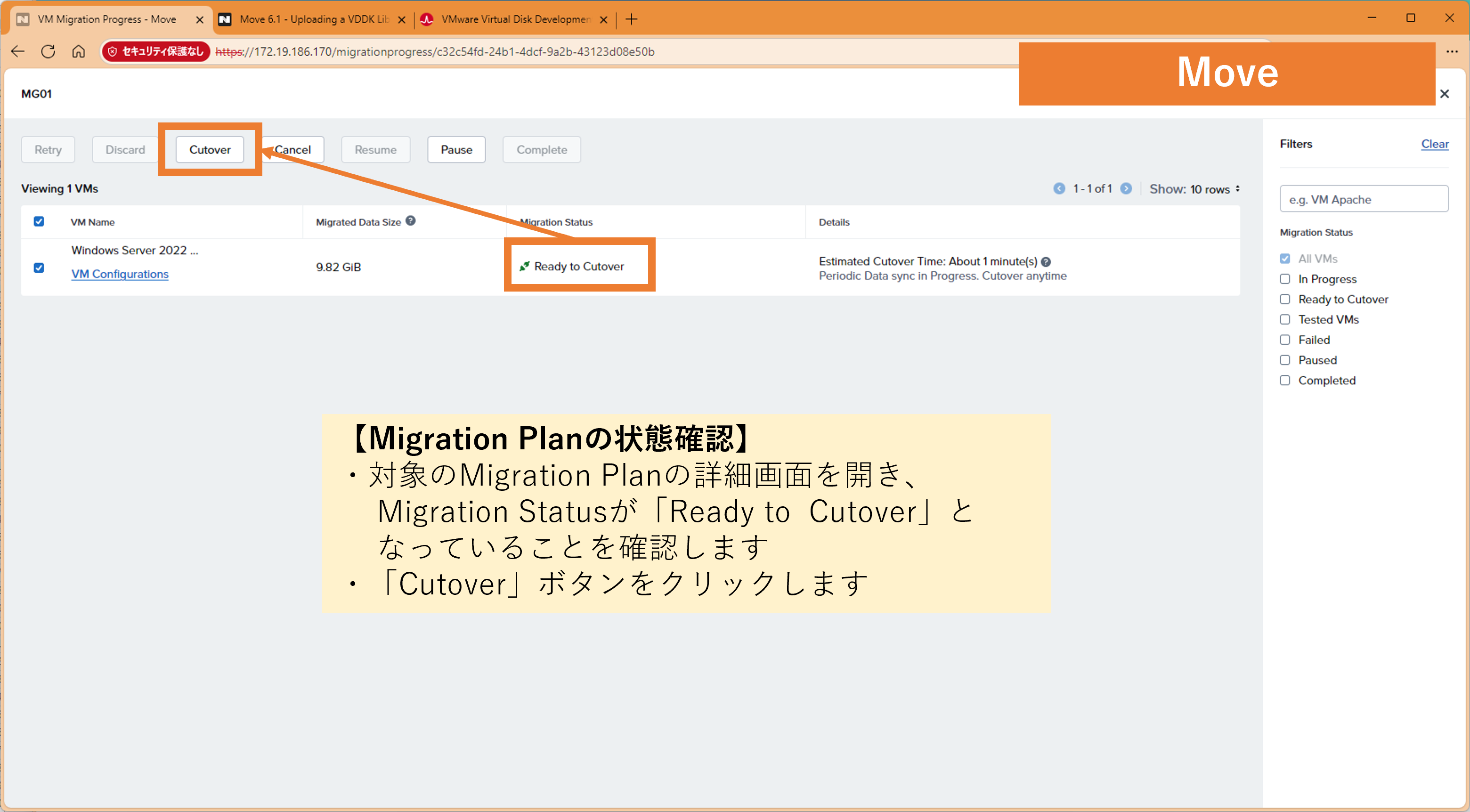
Task: Click the Details column header
Action: [x=834, y=222]
